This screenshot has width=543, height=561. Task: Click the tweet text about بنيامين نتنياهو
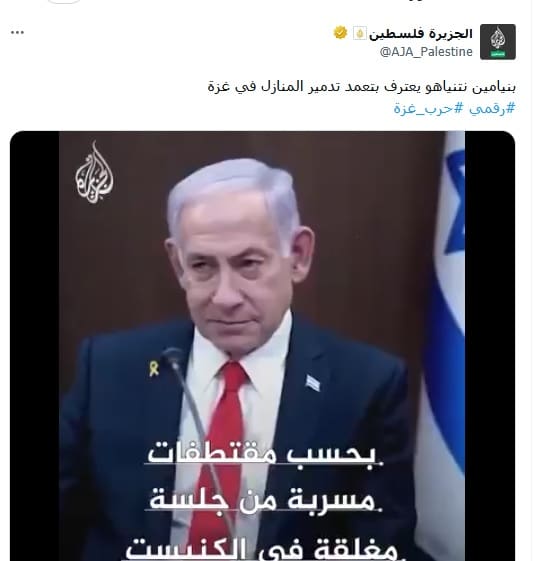coord(362,87)
